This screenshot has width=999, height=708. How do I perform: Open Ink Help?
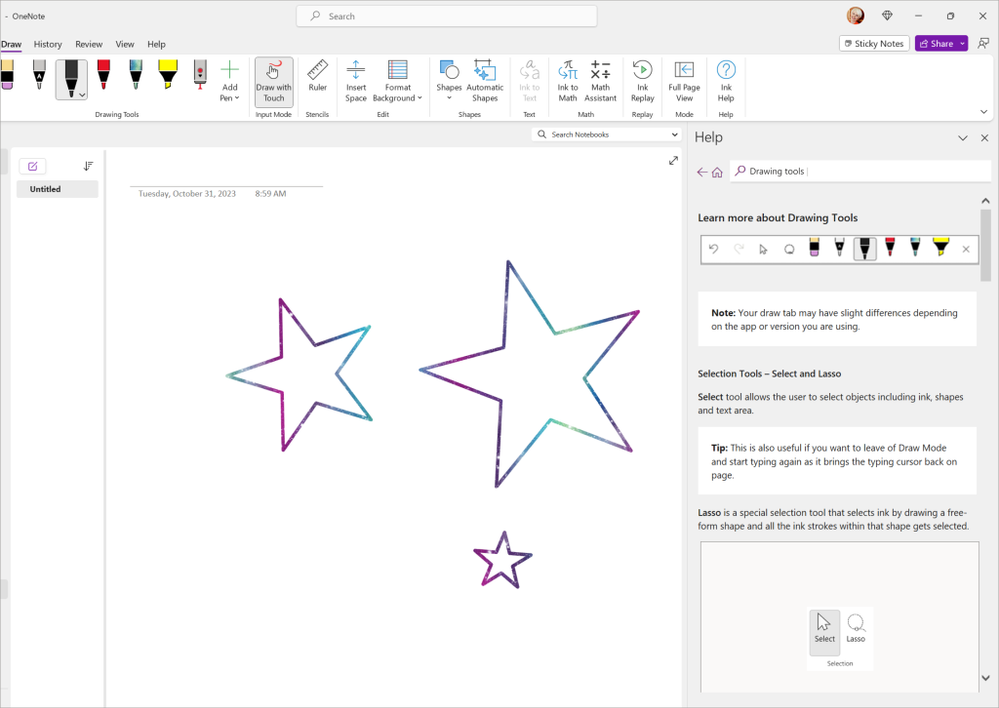726,82
